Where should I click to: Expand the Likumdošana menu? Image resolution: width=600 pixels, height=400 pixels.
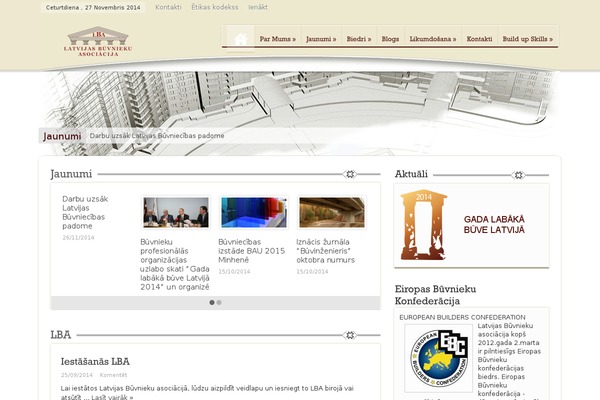(433, 39)
